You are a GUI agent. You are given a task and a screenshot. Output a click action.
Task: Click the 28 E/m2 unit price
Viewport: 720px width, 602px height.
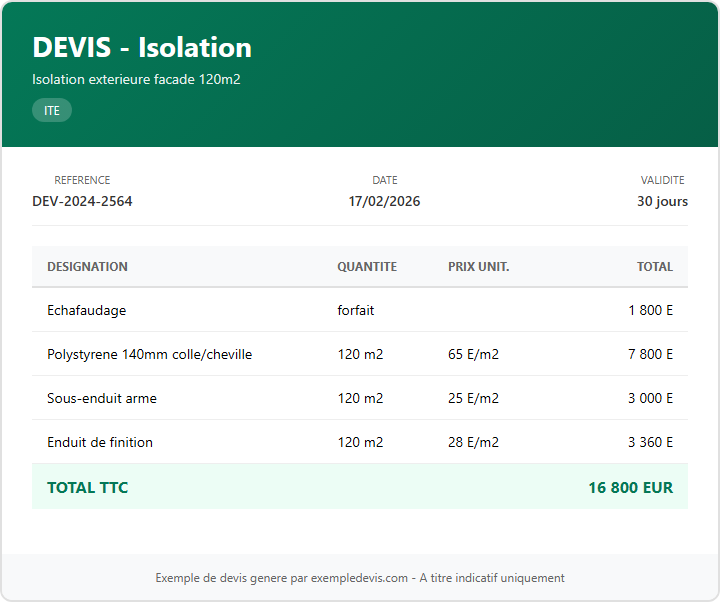click(x=473, y=442)
